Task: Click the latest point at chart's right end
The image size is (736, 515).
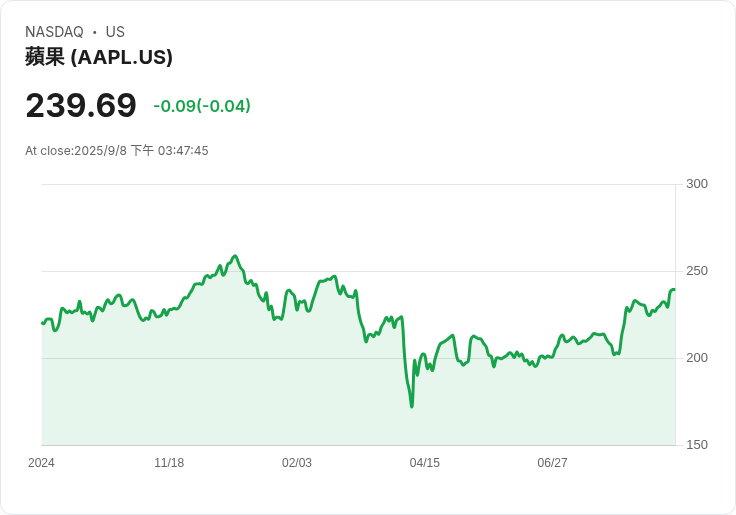Action: [x=674, y=290]
